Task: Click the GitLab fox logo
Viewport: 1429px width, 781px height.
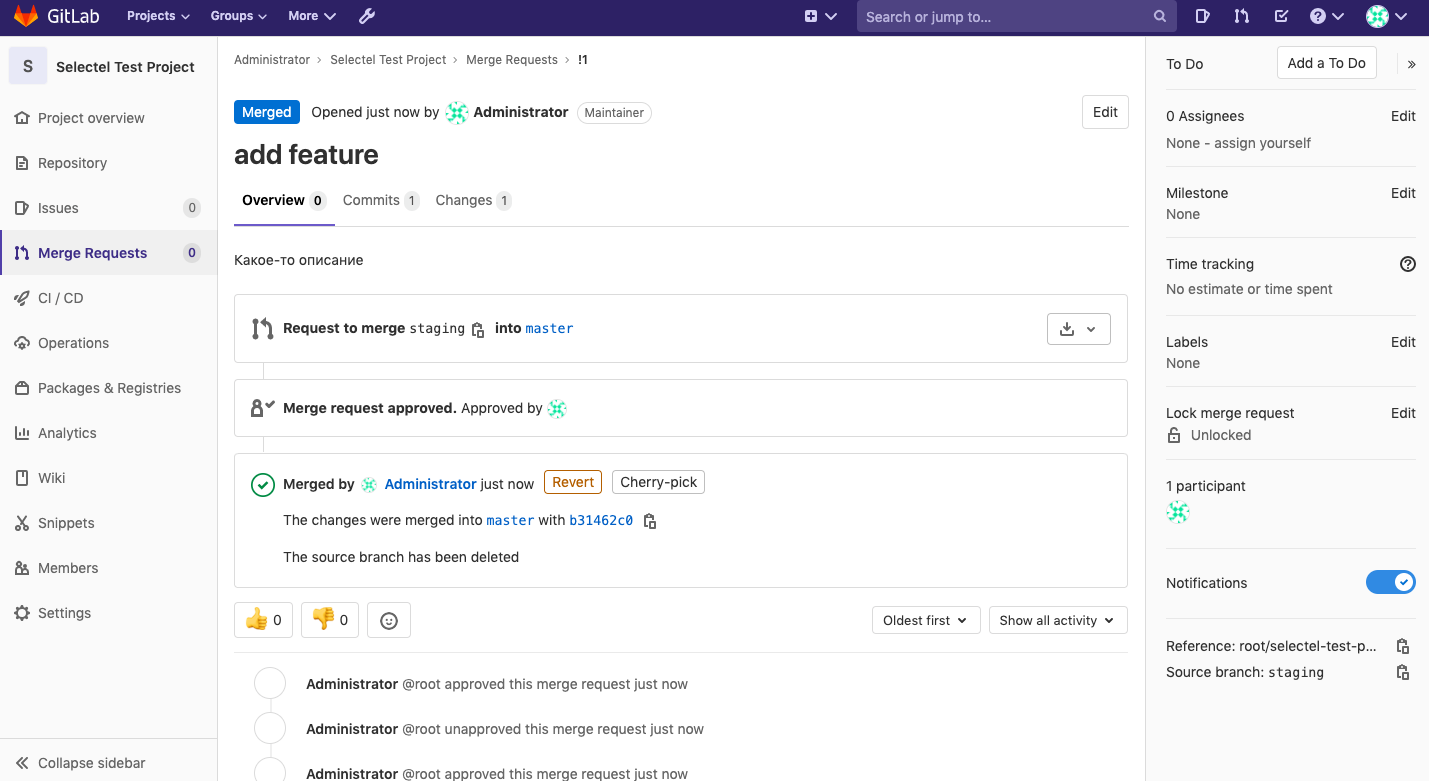Action: [26, 16]
